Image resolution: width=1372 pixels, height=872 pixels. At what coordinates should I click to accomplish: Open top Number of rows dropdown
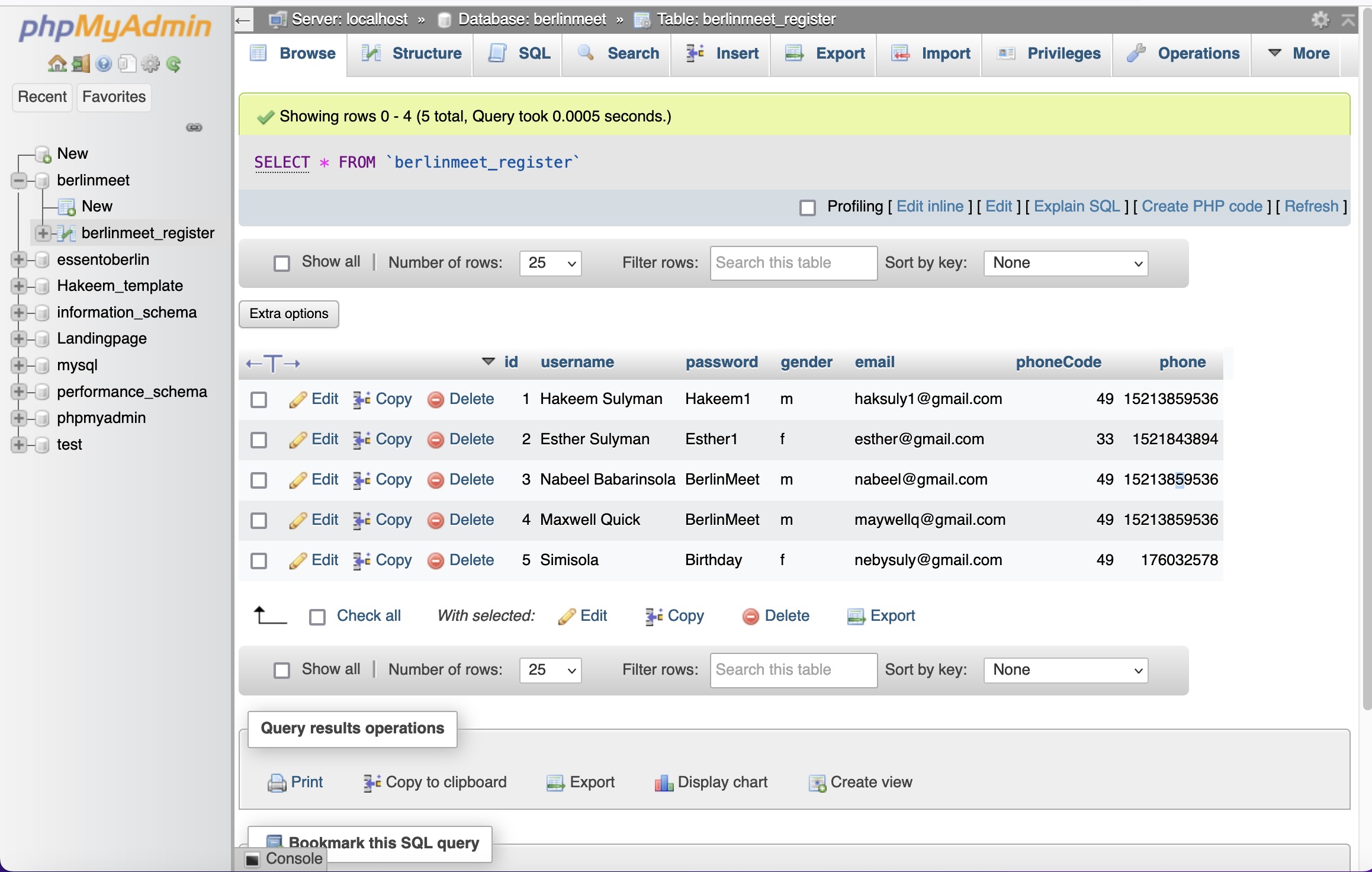tap(551, 263)
